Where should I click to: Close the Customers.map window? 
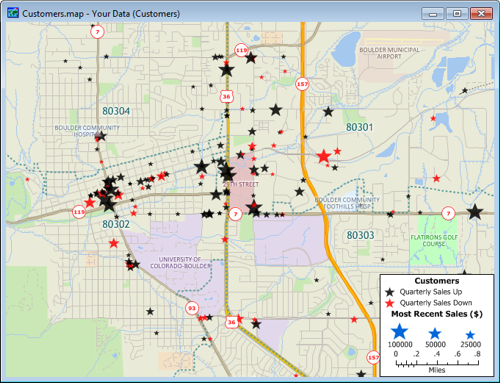481,14
